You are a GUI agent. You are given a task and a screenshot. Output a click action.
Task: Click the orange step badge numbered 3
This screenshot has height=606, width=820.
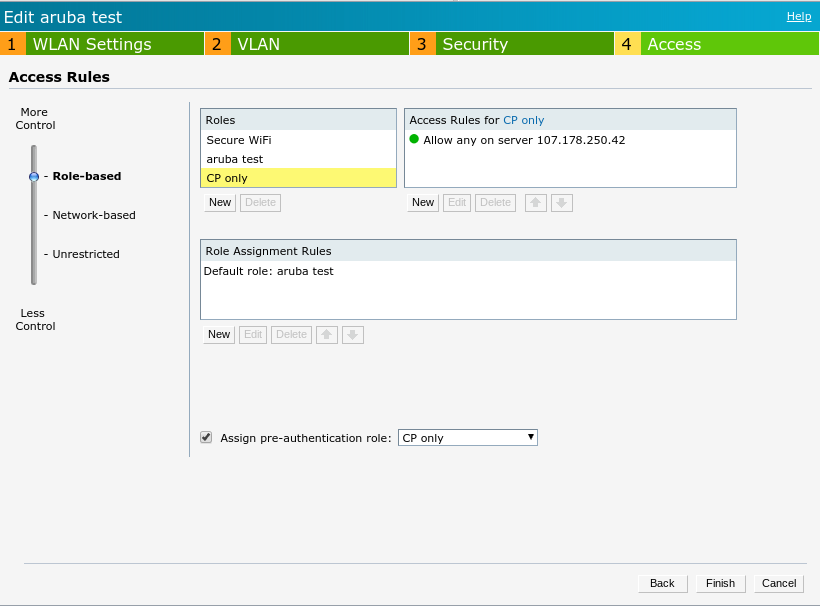tap(422, 44)
